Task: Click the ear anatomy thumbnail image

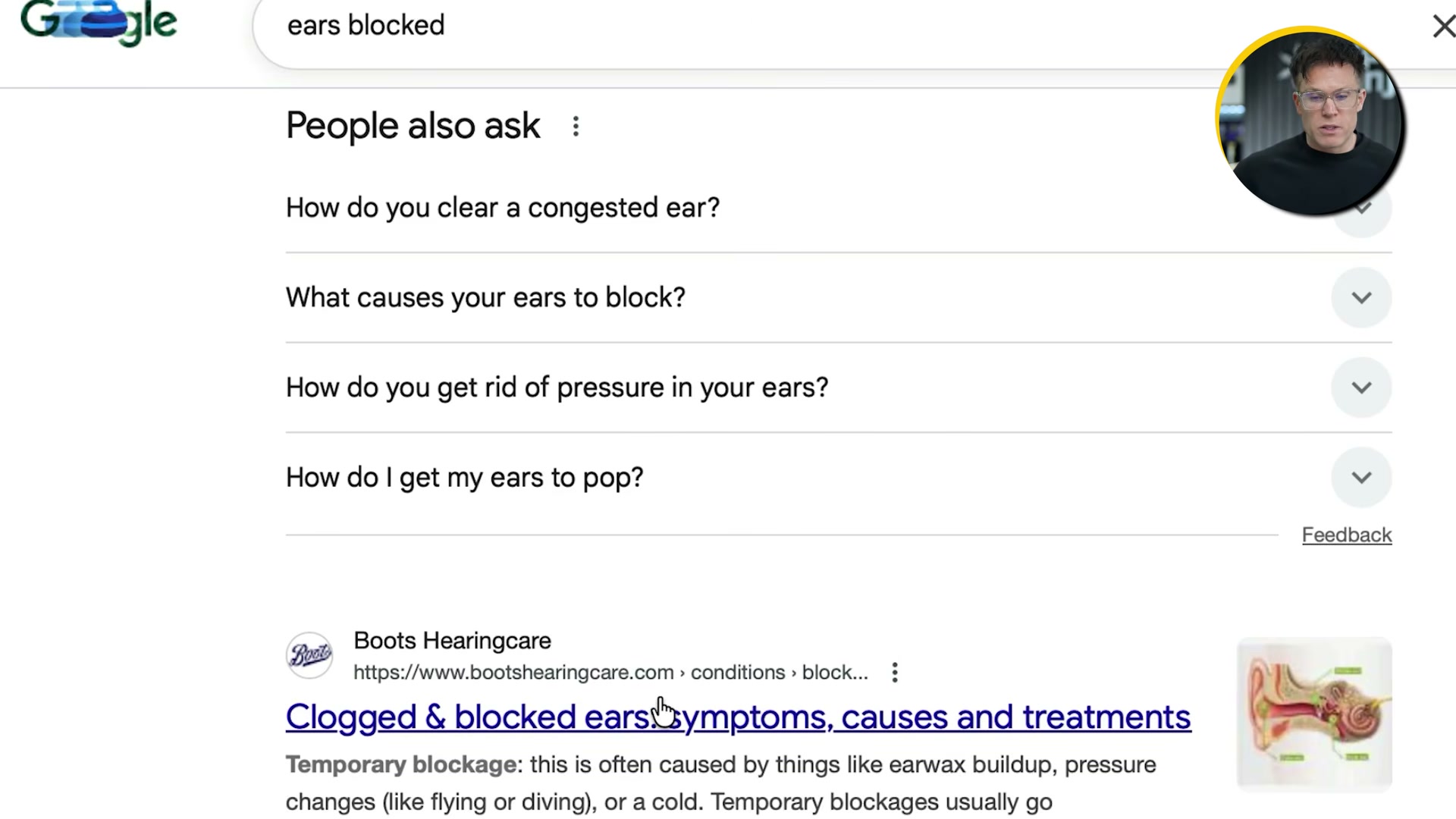Action: [x=1313, y=714]
